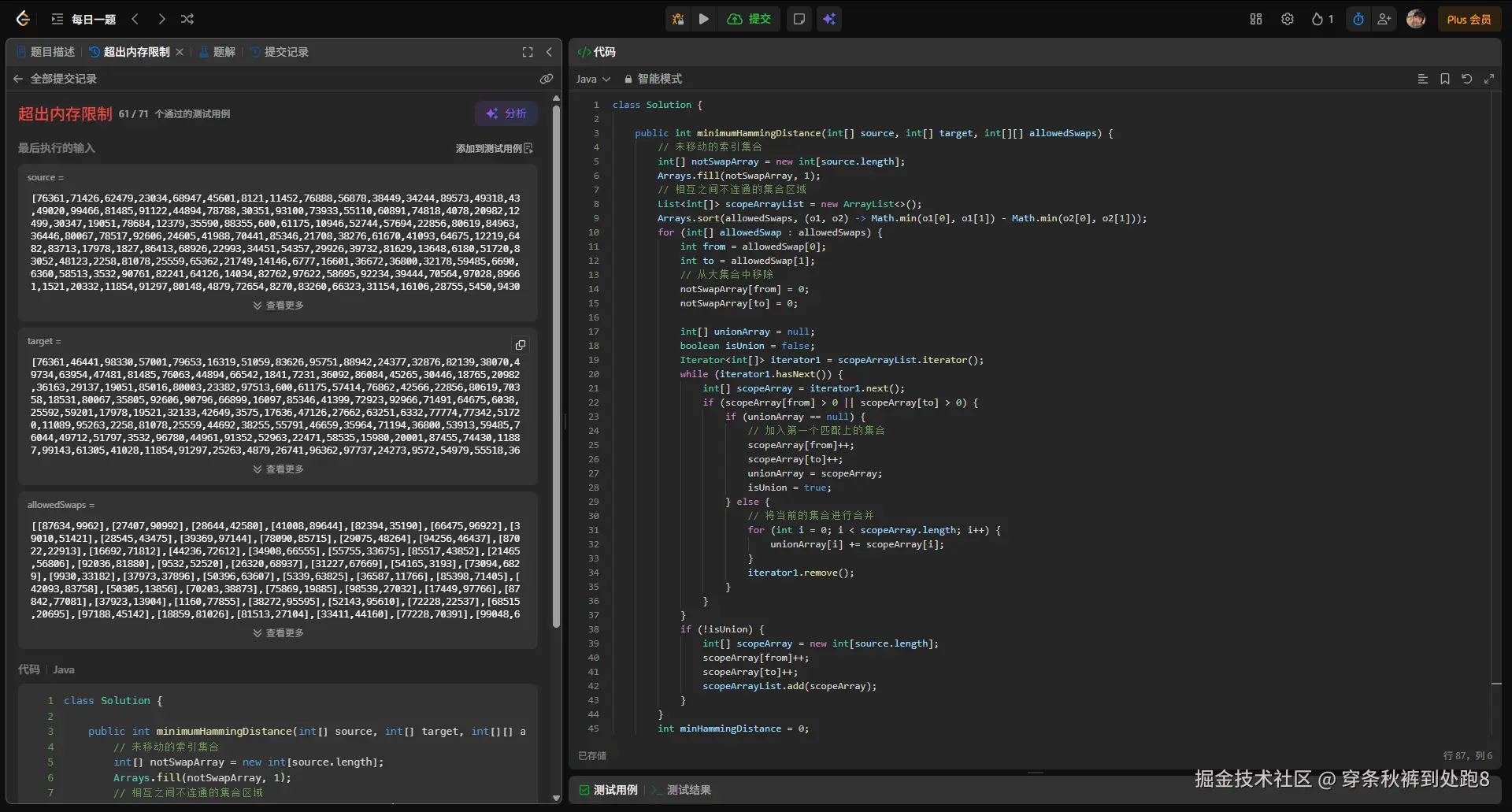Bookmark the code with bookmark icon
Viewport: 1512px width, 812px height.
coord(1444,79)
